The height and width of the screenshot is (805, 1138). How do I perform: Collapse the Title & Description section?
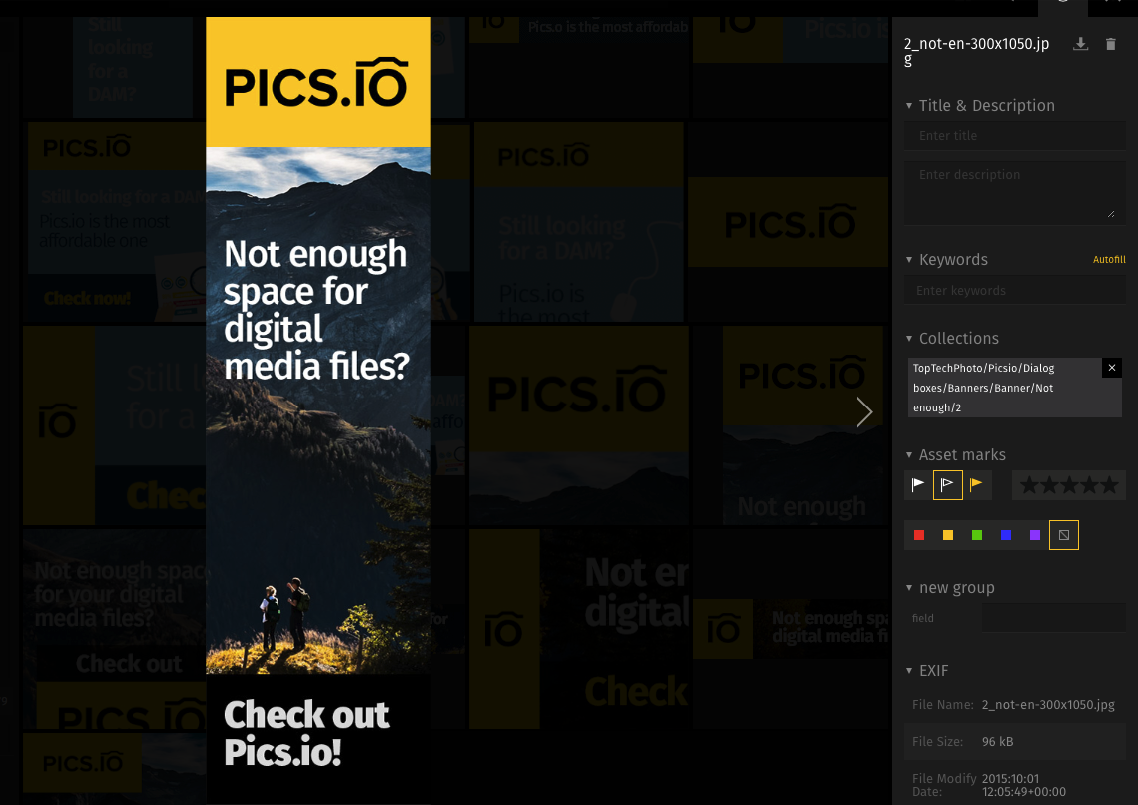click(x=909, y=106)
